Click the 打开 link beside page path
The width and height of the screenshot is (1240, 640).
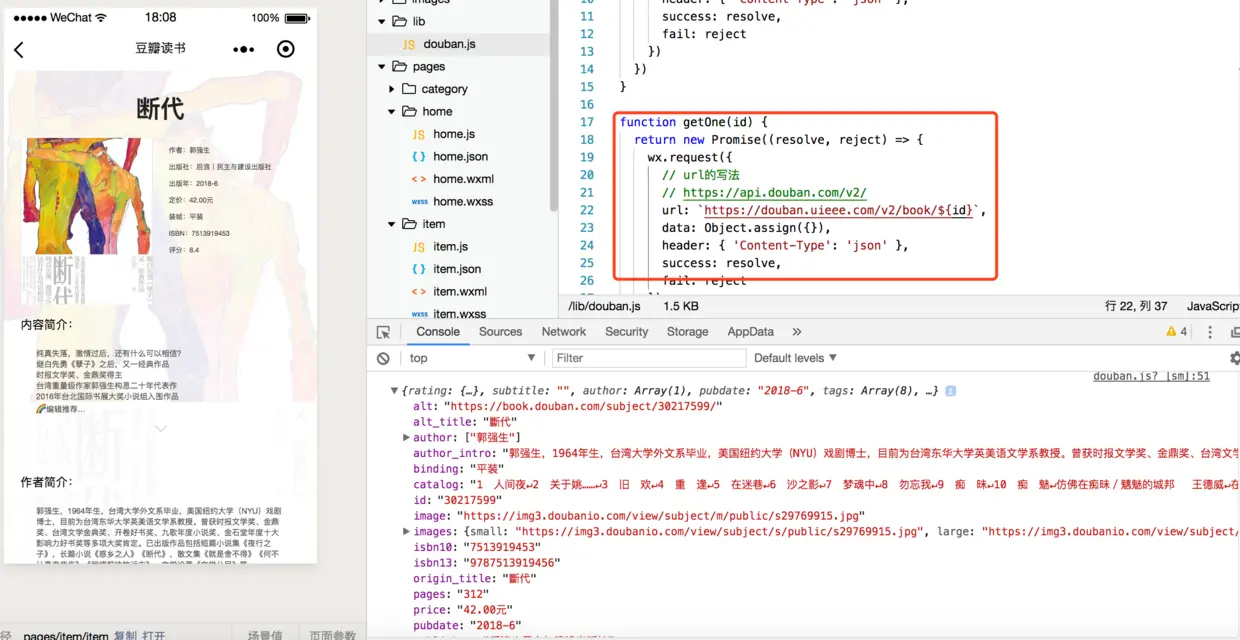click(154, 635)
